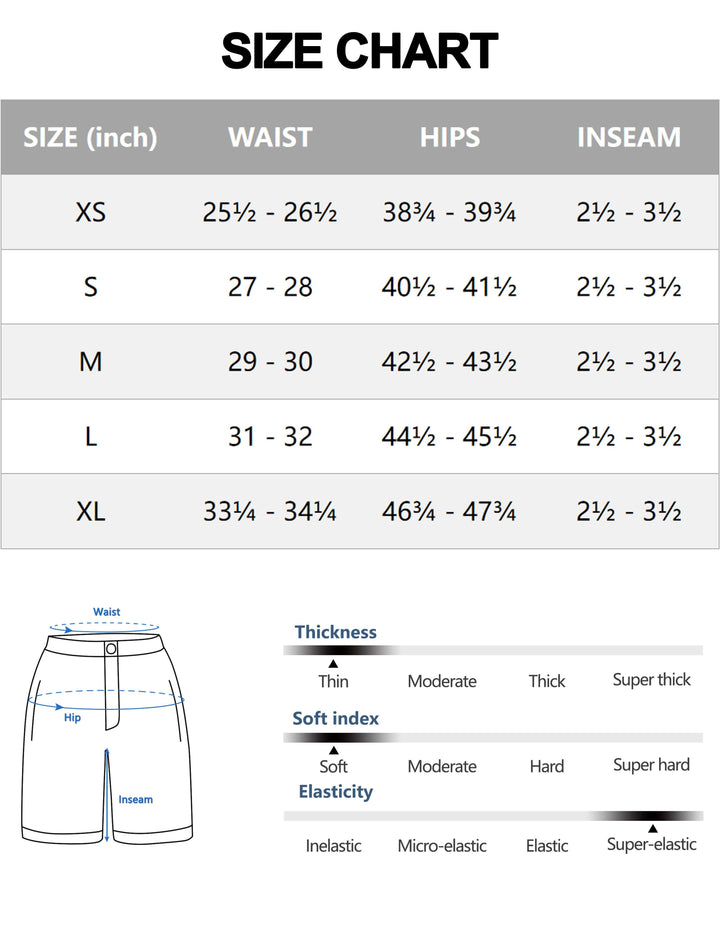Select the INSEAM column header
This screenshot has width=720, height=936.
click(629, 137)
